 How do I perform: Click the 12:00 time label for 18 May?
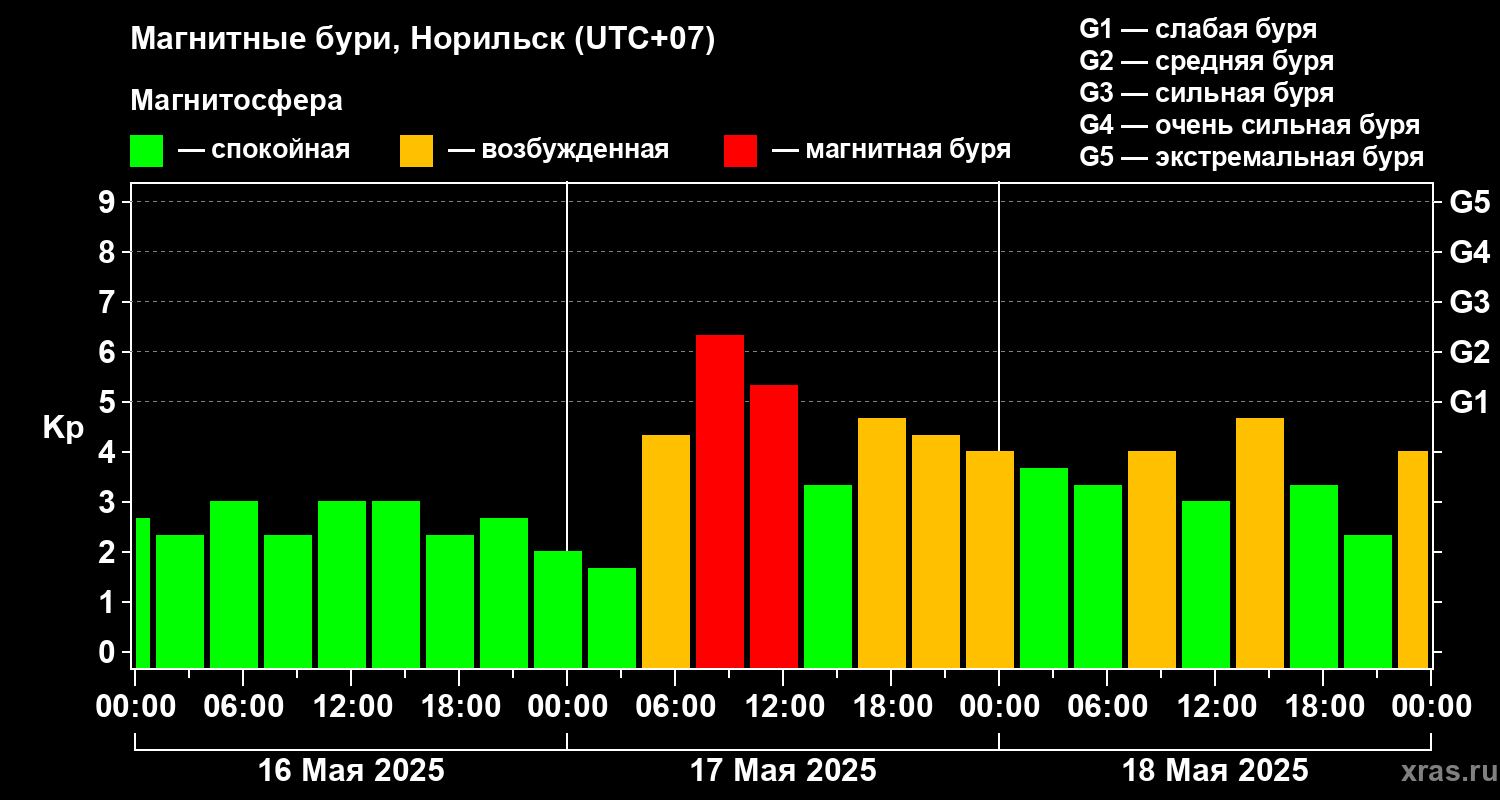(1215, 707)
